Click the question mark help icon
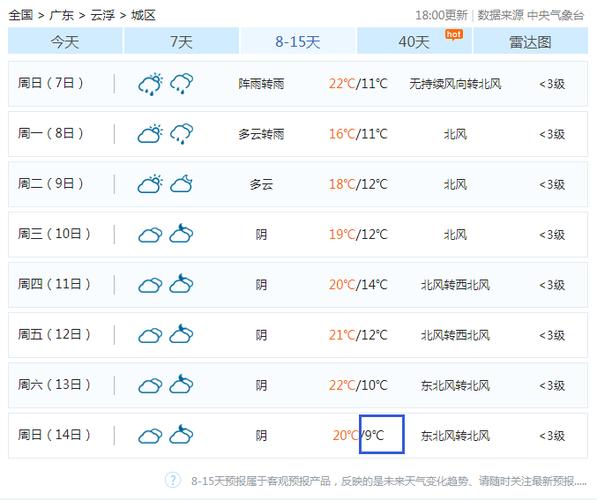Screen dimensions: 597x500 coord(172,480)
